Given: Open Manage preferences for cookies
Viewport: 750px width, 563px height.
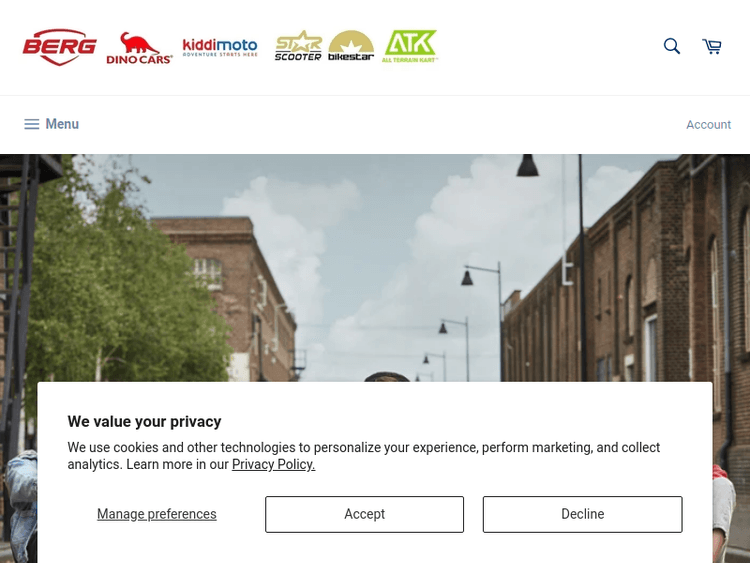Looking at the screenshot, I should click(x=157, y=514).
